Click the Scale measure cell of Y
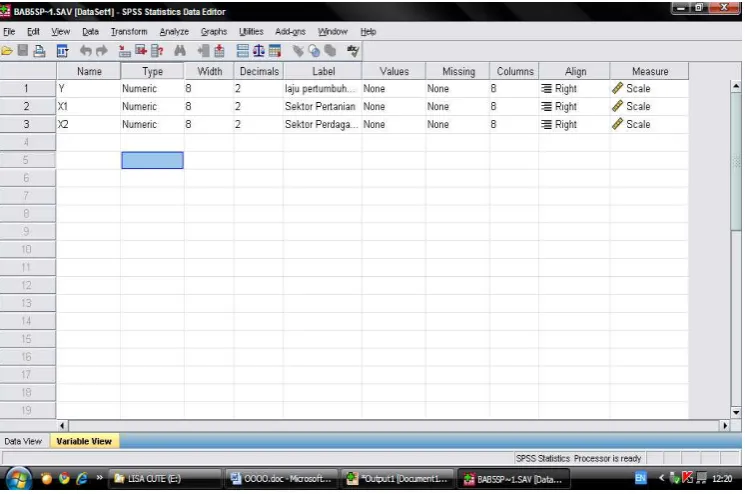The height and width of the screenshot is (494, 745). pos(649,88)
